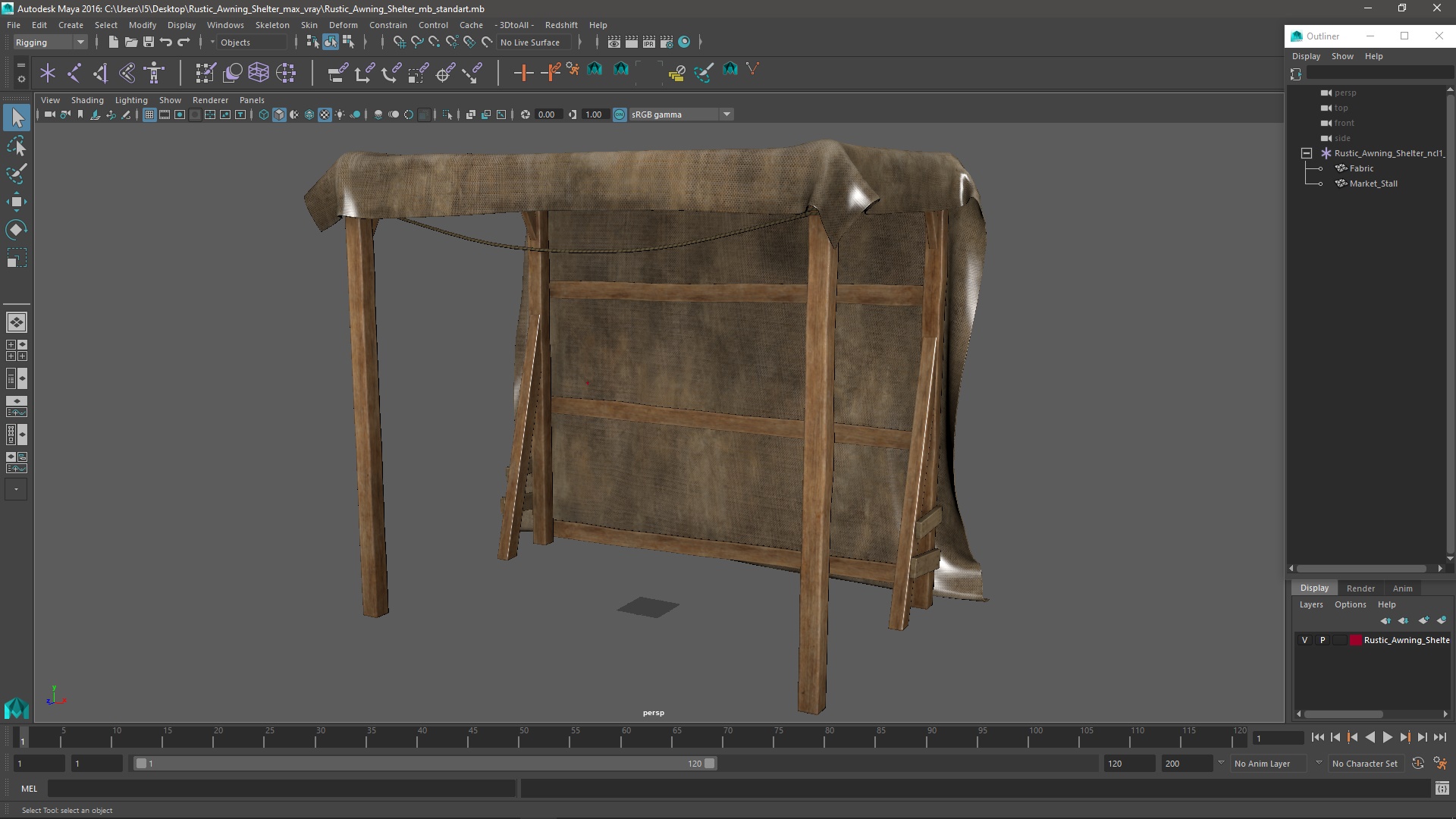Open the viewport Panels menu
The height and width of the screenshot is (819, 1456).
pyautogui.click(x=252, y=100)
